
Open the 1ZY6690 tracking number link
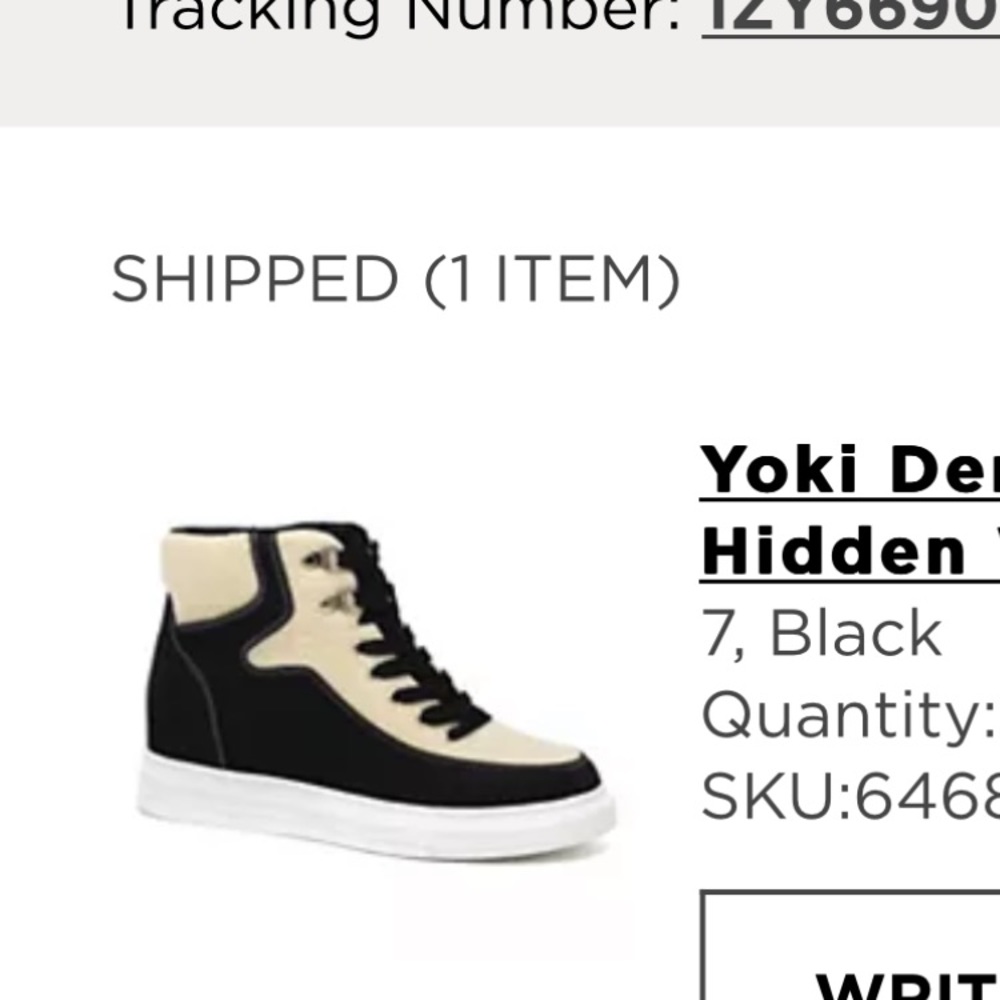(x=851, y=16)
